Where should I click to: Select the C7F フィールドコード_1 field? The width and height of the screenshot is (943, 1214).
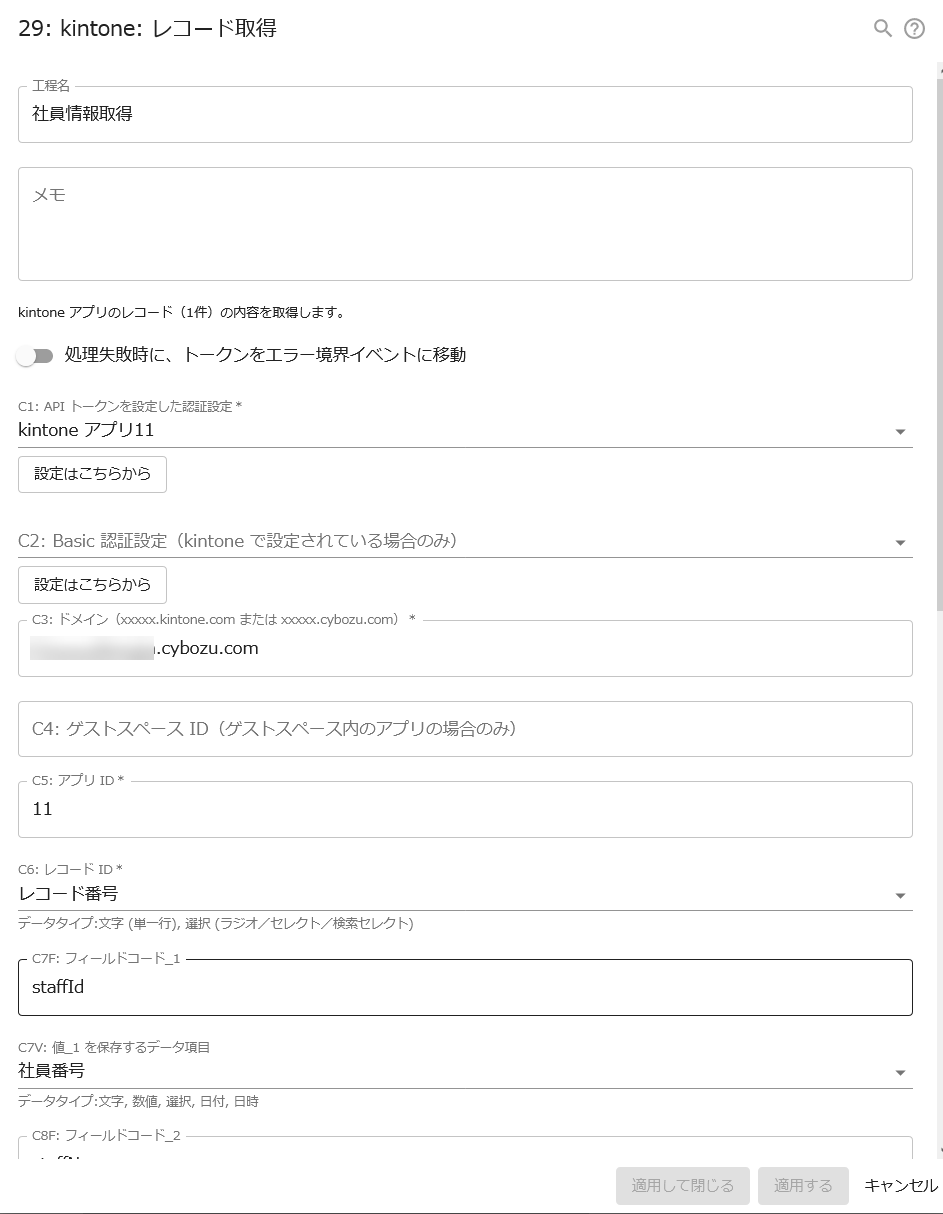[466, 987]
